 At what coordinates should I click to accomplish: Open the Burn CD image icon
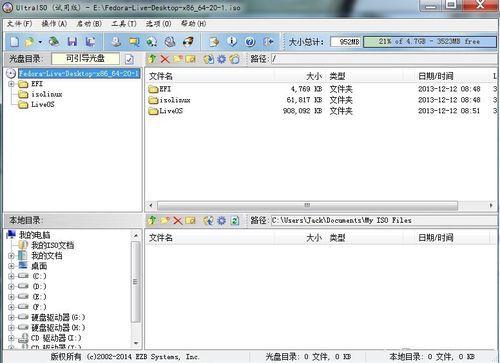pyautogui.click(x=188, y=42)
